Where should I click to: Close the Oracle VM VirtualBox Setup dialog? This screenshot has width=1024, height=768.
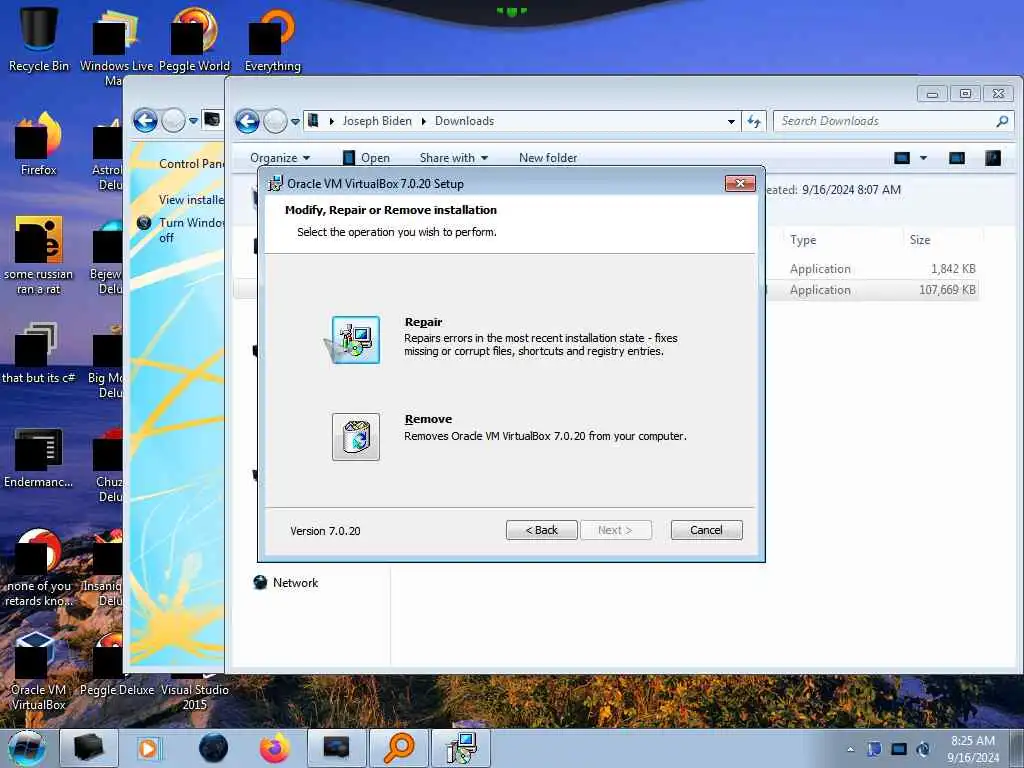(740, 184)
